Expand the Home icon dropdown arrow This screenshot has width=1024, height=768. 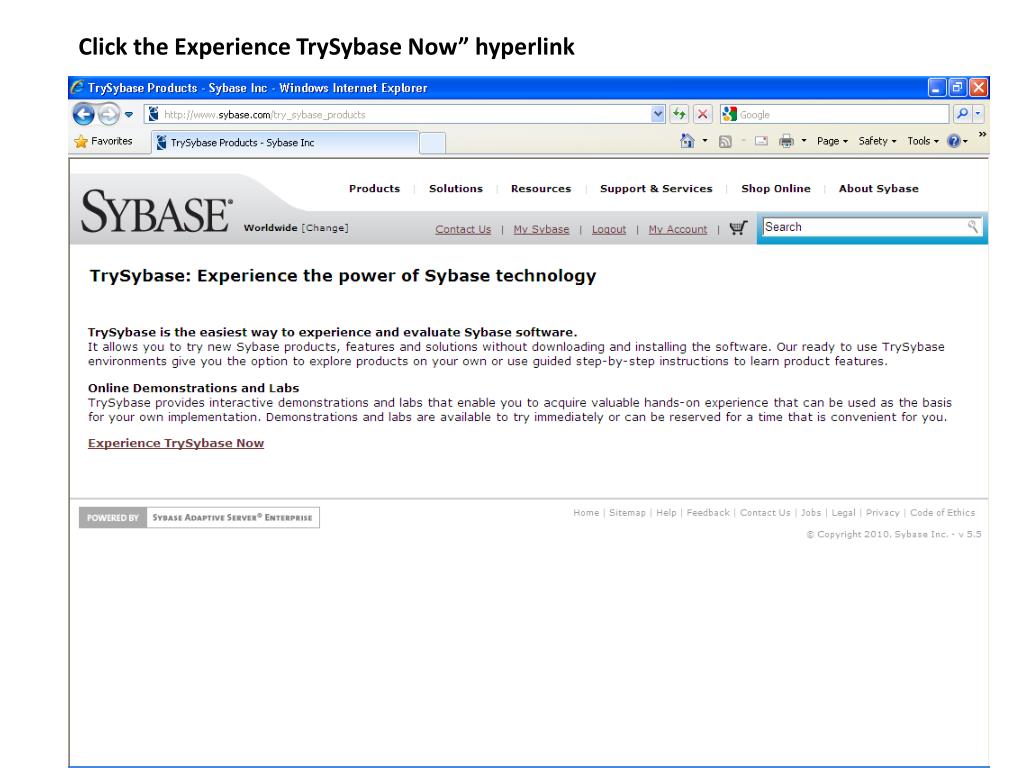(x=705, y=141)
